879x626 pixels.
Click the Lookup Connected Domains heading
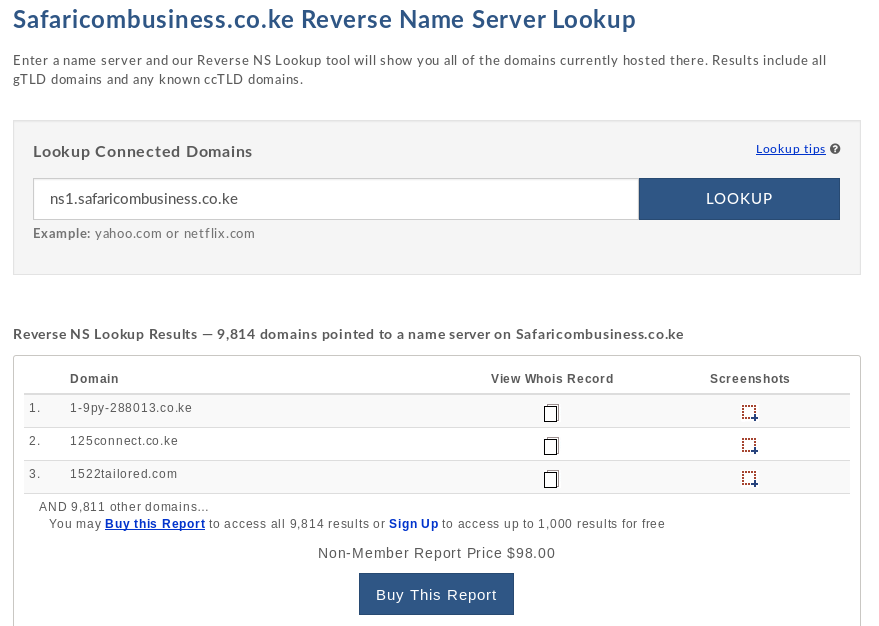pos(142,152)
